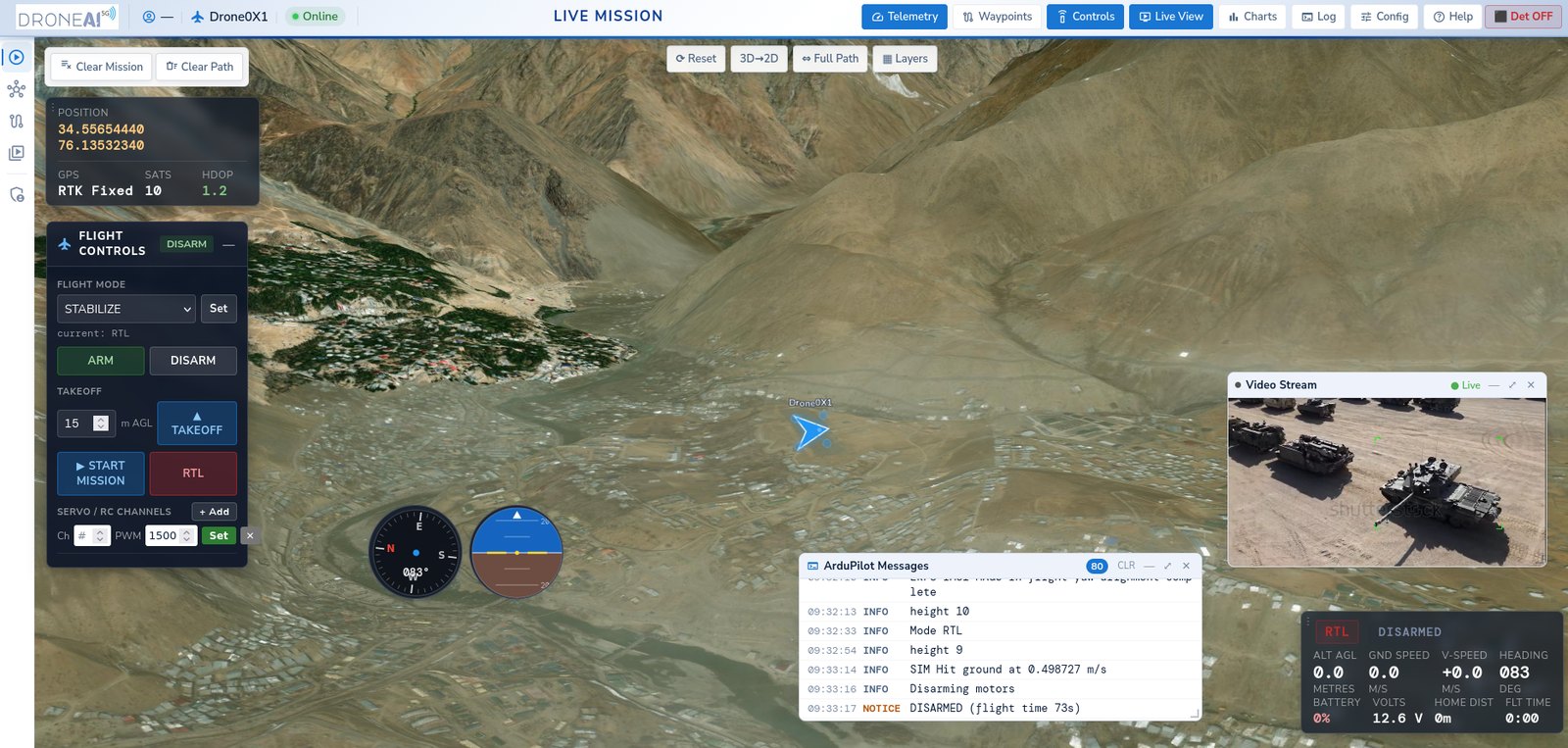Image resolution: width=1568 pixels, height=748 pixels.
Task: Click the Clear Path button
Action: pos(200,67)
